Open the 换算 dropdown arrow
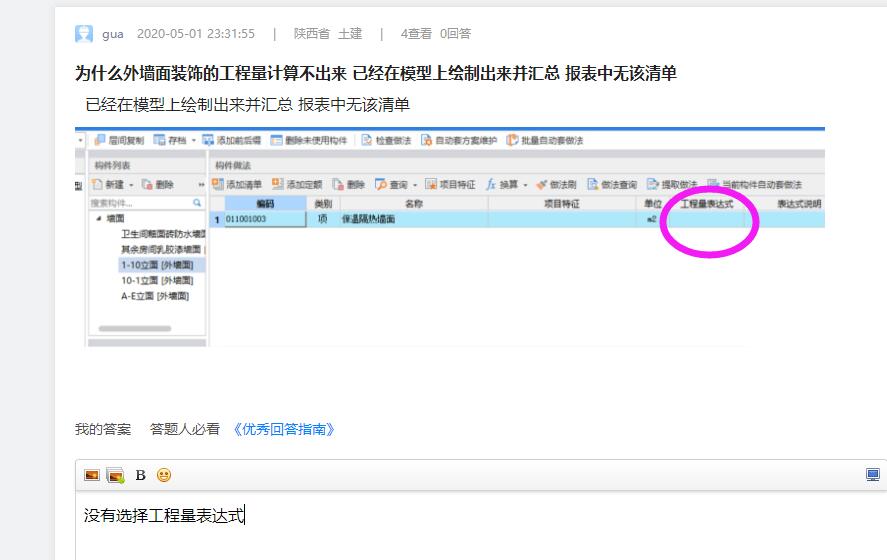887x560 pixels. (x=525, y=185)
